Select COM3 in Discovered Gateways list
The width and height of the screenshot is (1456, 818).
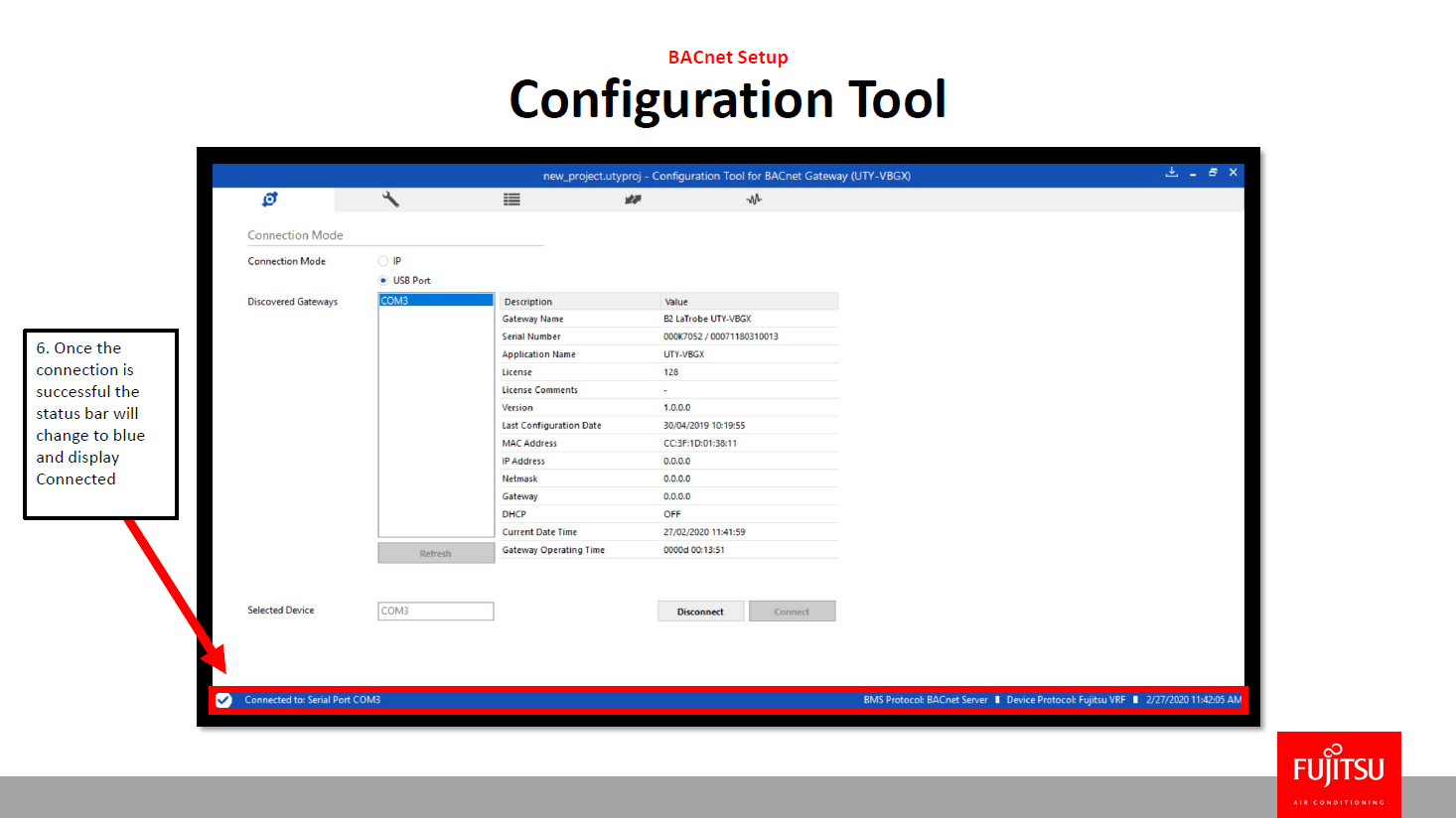(436, 300)
